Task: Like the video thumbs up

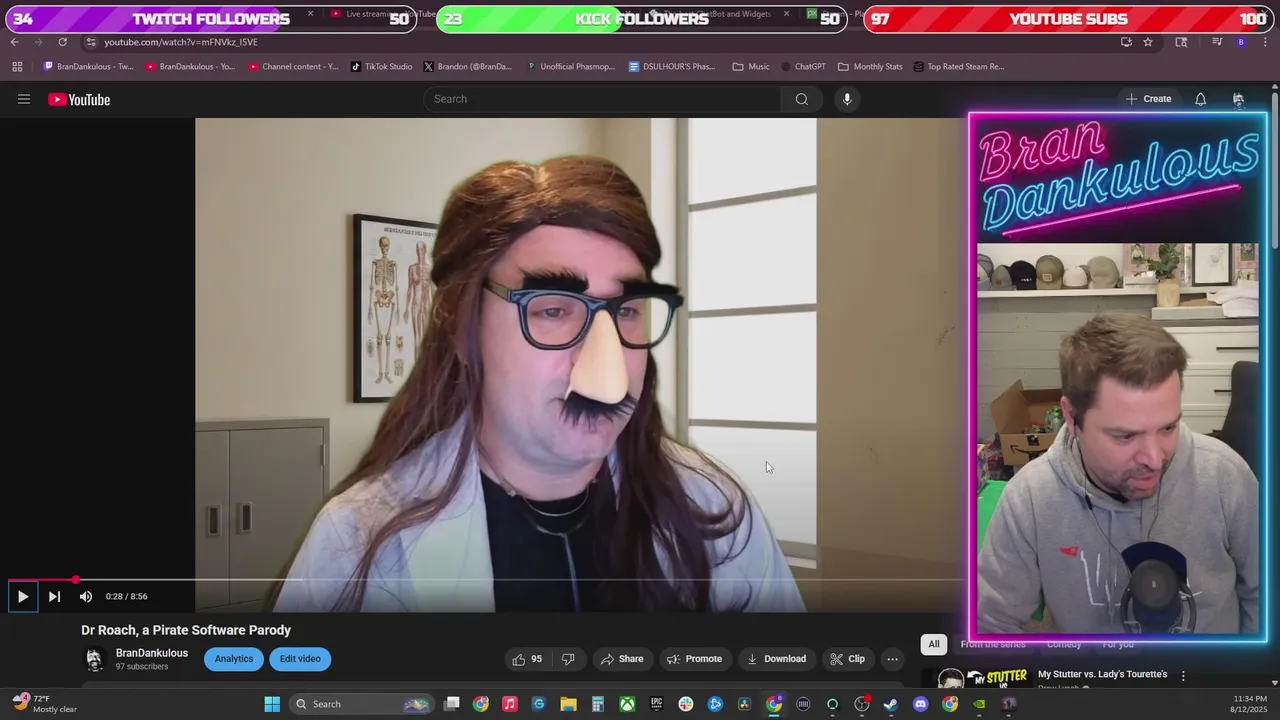Action: pyautogui.click(x=527, y=659)
